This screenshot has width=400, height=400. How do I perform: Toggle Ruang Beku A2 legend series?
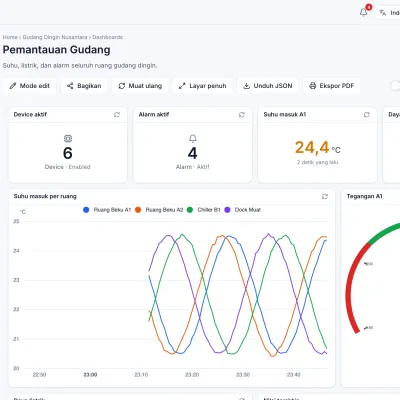coord(159,210)
